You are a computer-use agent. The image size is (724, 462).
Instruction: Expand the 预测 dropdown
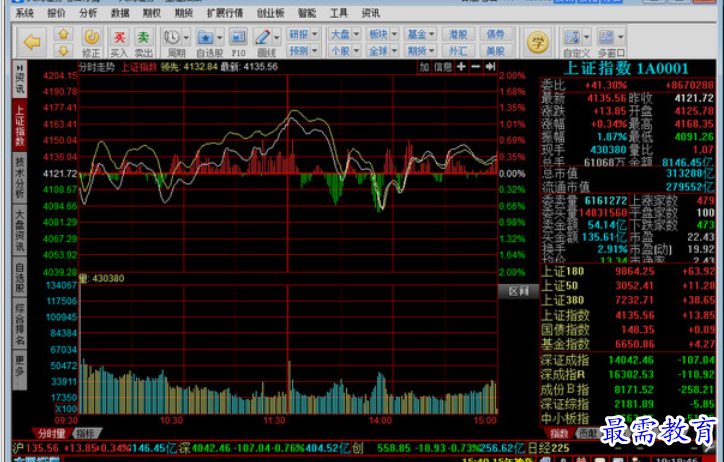click(x=315, y=50)
